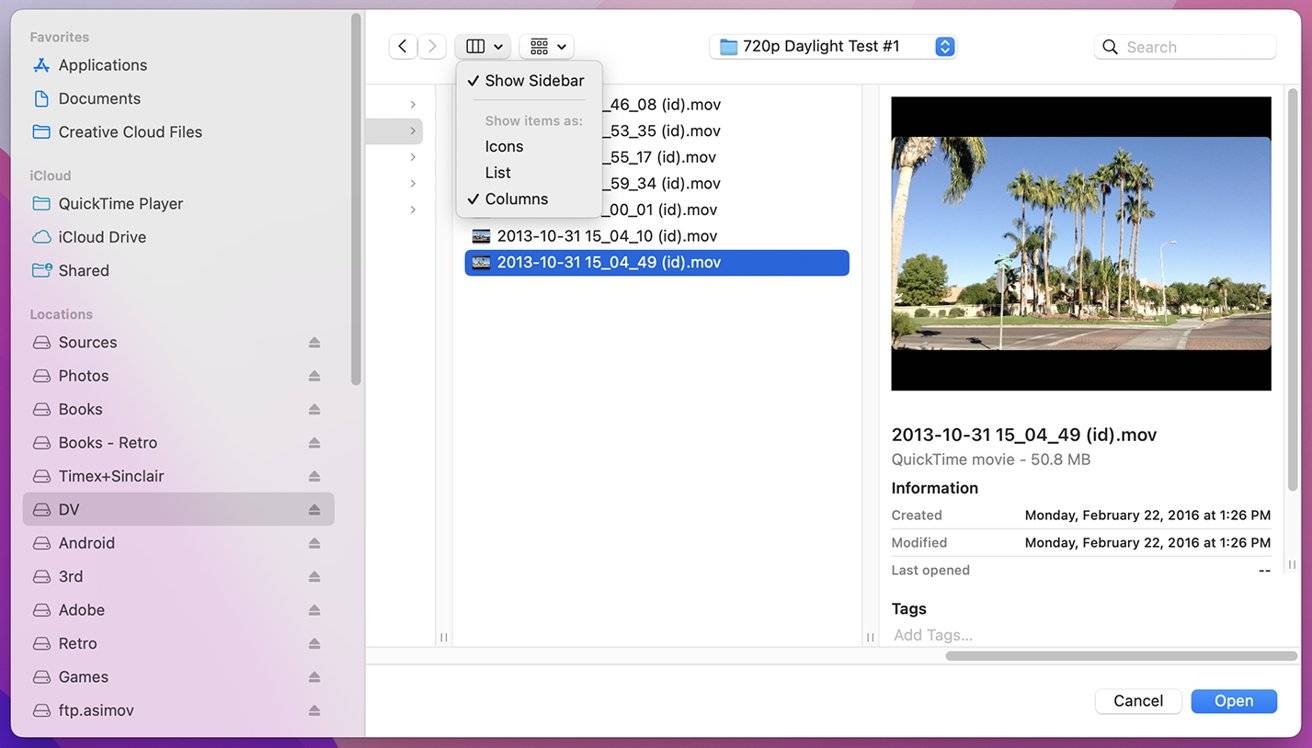This screenshot has height=748, width=1312.
Task: Select the DV volume
Action: (179, 509)
